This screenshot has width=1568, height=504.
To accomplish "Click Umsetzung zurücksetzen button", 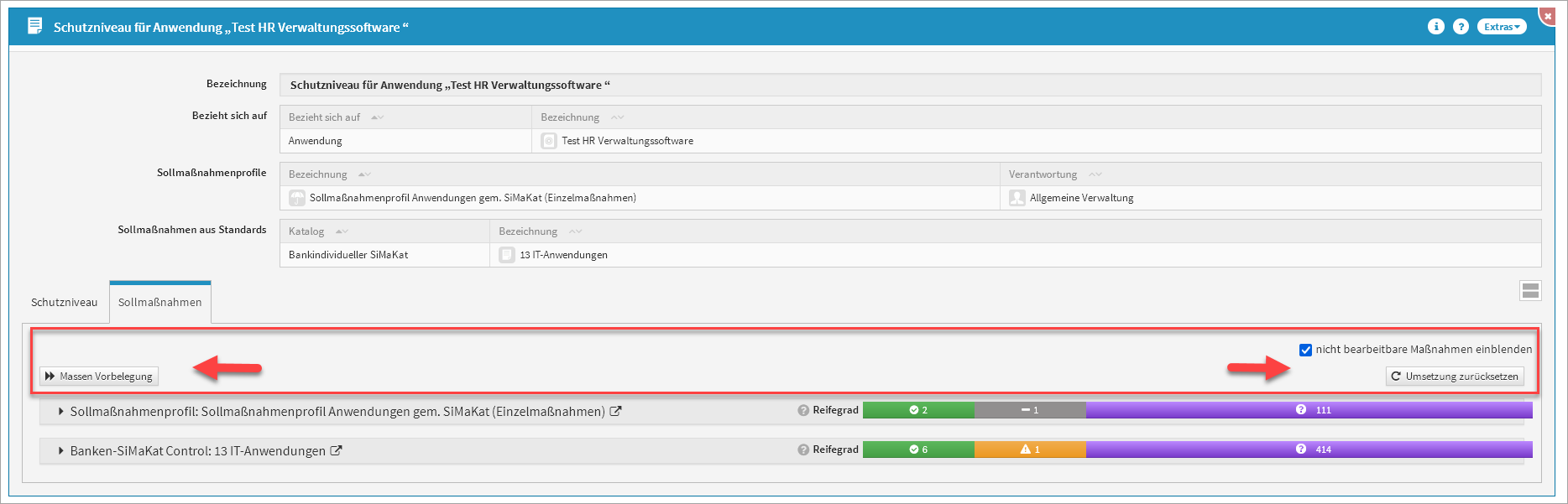I will tap(1454, 377).
